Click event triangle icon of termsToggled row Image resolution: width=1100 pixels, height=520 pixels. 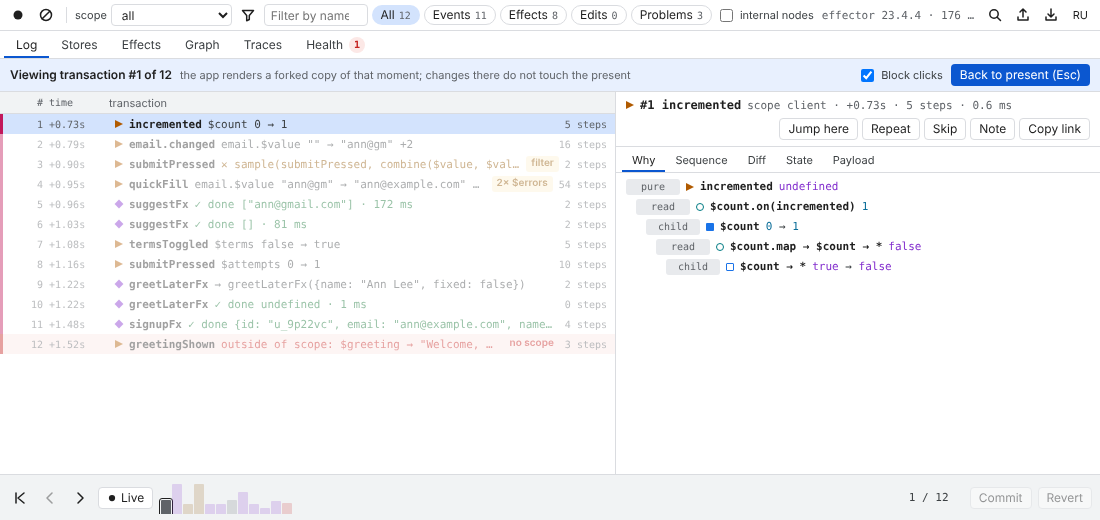119,244
